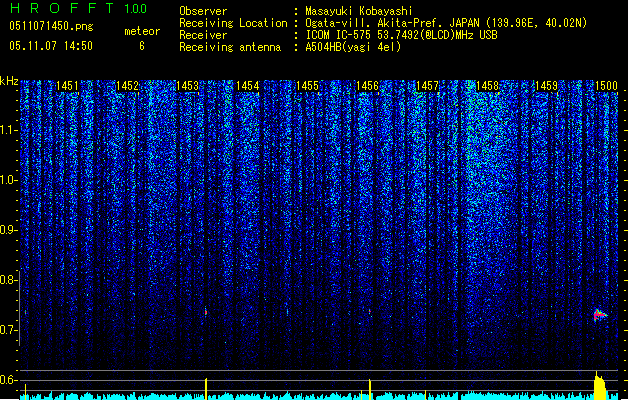629x400 pixels.
Task: Click the 'meteor' label
Action: coord(142,31)
